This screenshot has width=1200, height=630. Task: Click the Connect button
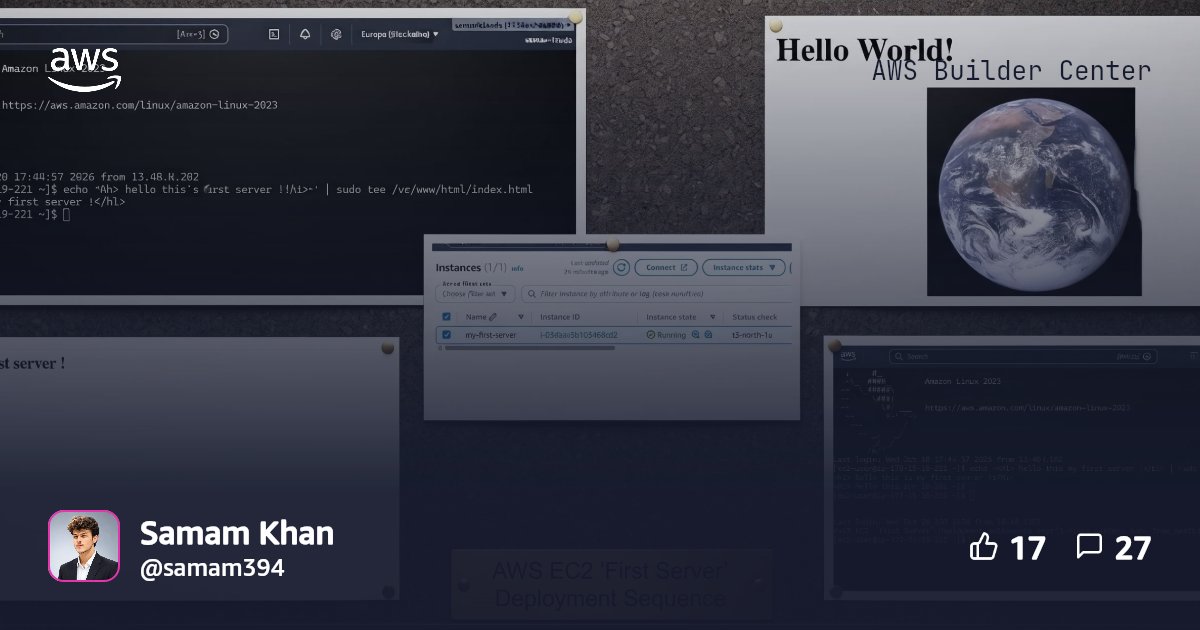[666, 268]
